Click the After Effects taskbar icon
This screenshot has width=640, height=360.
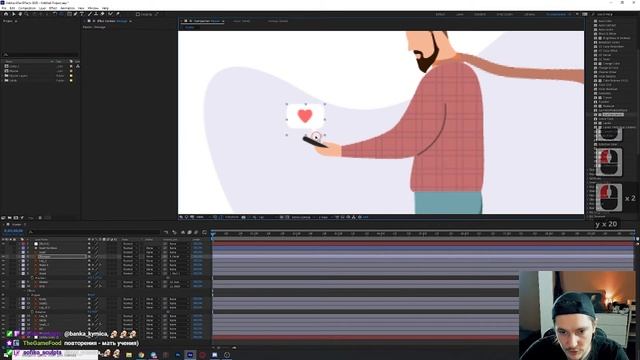(x=190, y=355)
